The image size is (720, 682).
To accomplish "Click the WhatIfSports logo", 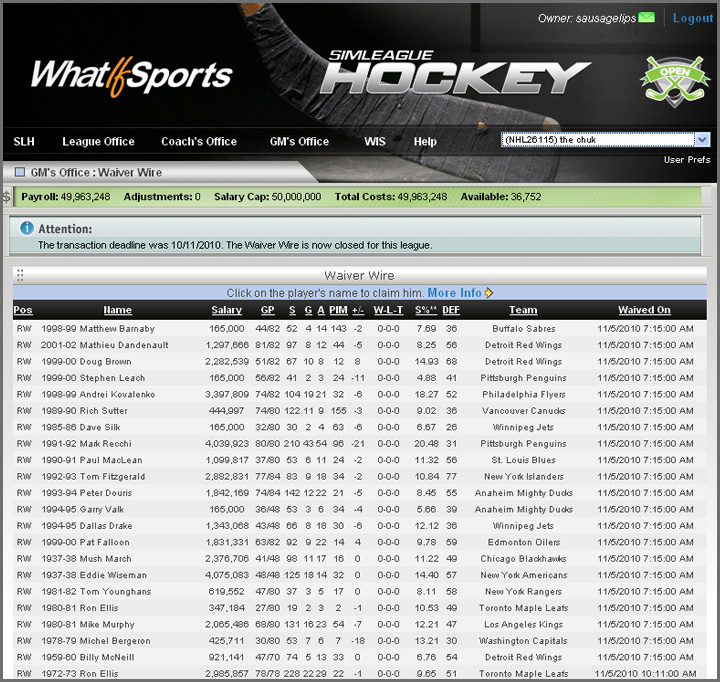I will (x=131, y=77).
